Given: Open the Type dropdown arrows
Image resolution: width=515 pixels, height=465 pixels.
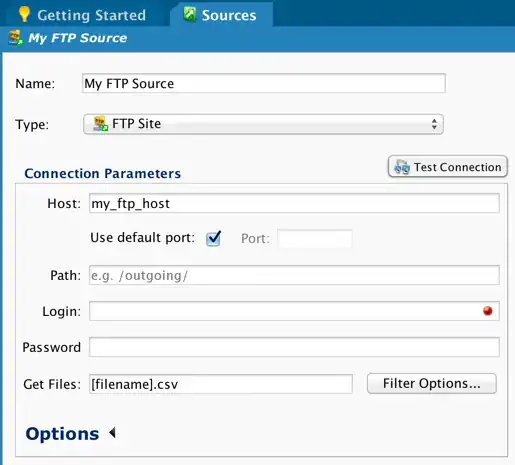Looking at the screenshot, I should 434,124.
